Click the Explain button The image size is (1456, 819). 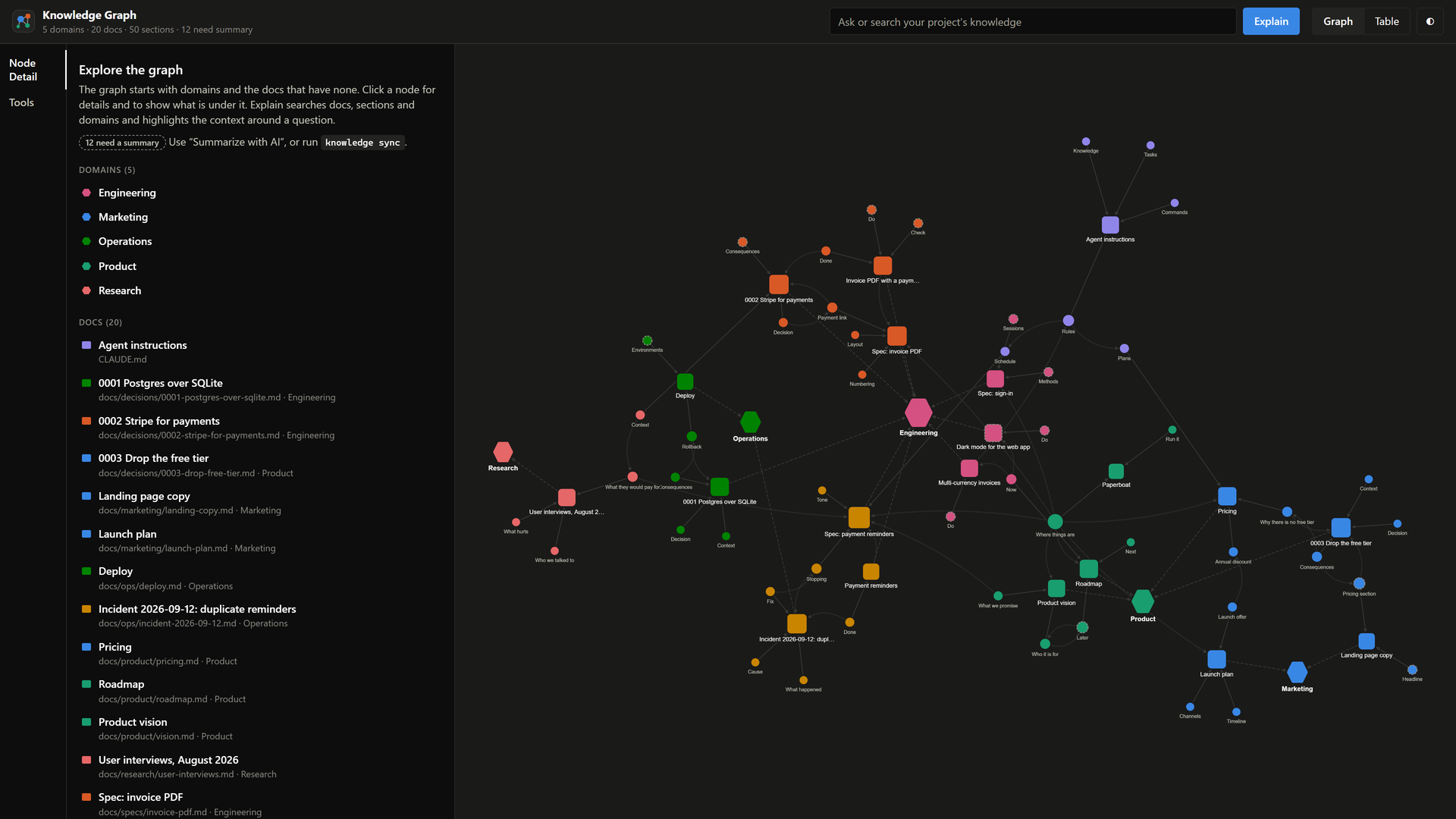(1271, 21)
